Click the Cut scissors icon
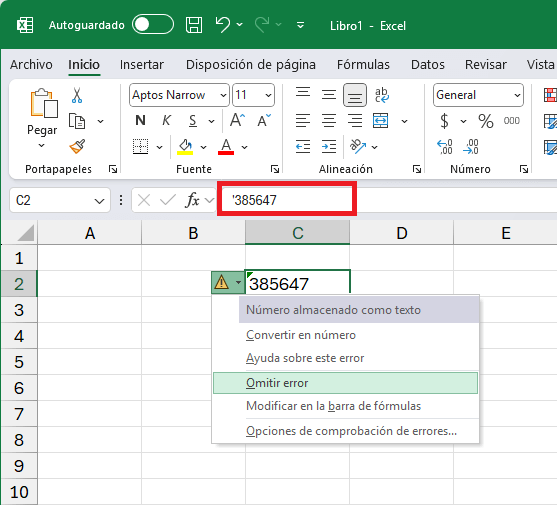Image resolution: width=557 pixels, height=505 pixels. (77, 95)
